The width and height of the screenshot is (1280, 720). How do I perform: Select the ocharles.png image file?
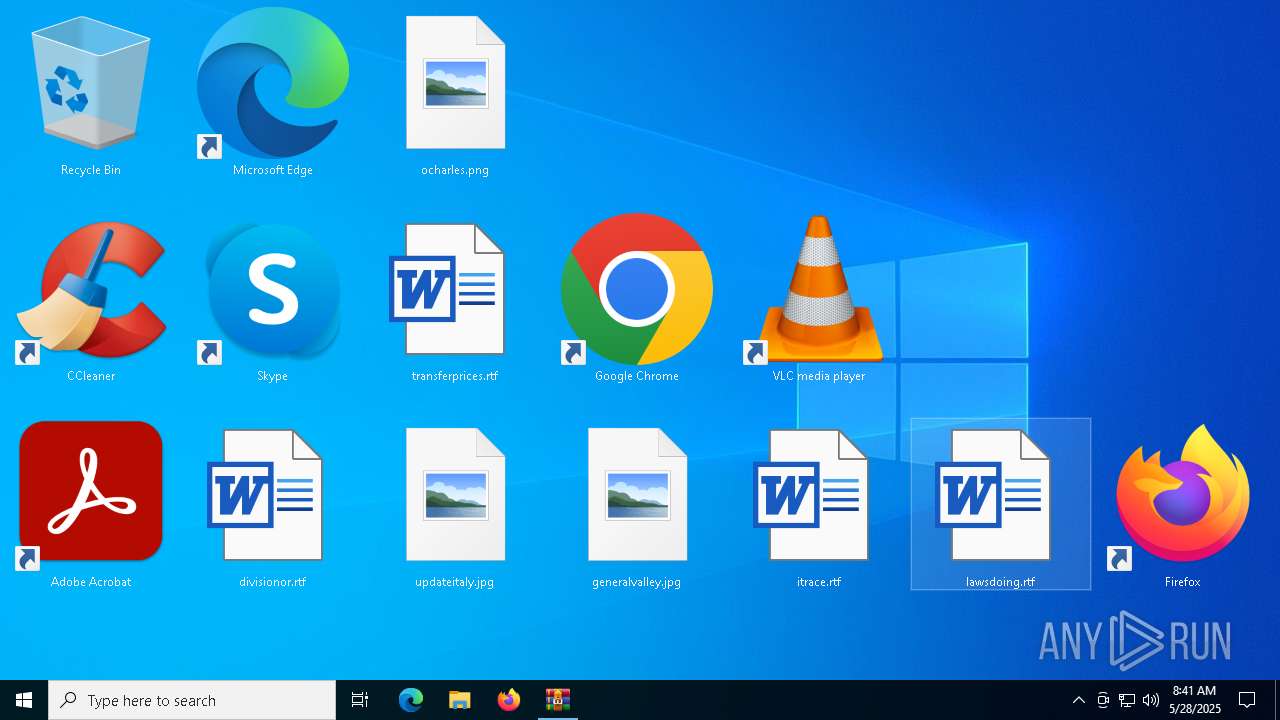pyautogui.click(x=455, y=95)
